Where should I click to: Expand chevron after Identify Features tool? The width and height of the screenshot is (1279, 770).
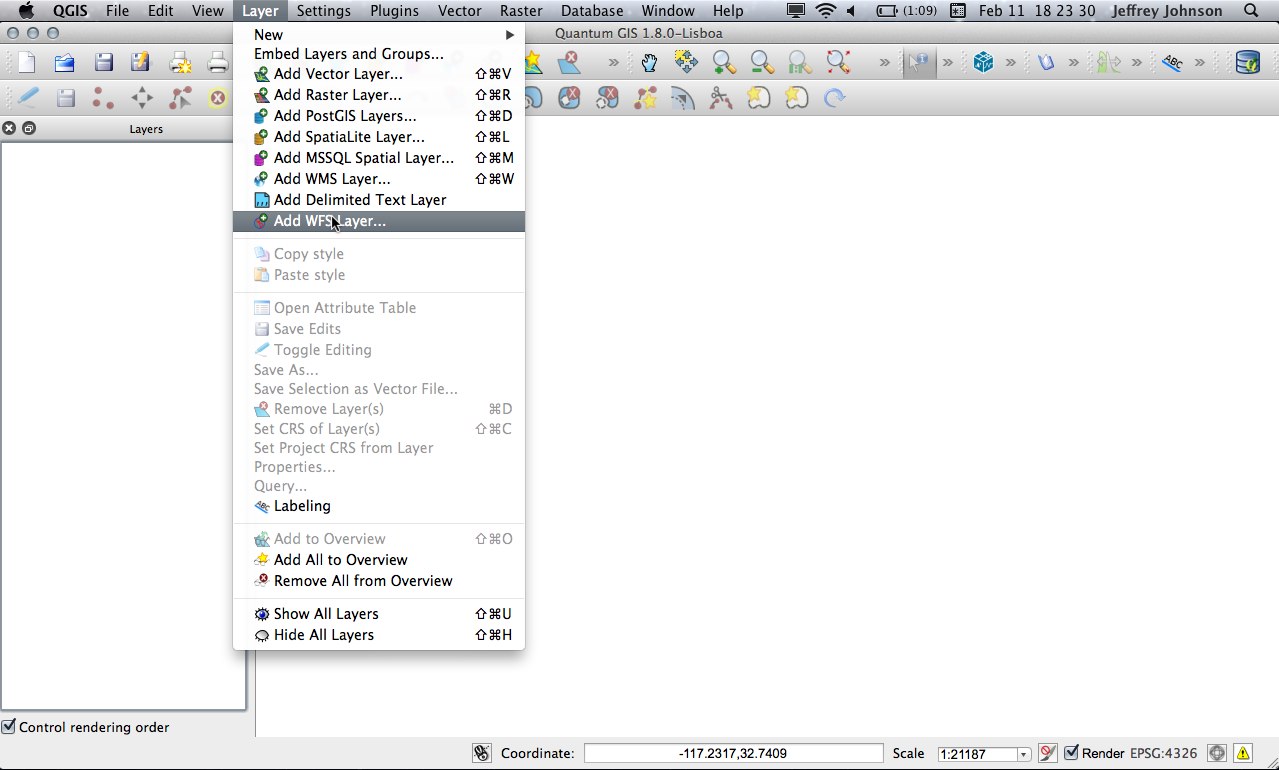pos(948,63)
